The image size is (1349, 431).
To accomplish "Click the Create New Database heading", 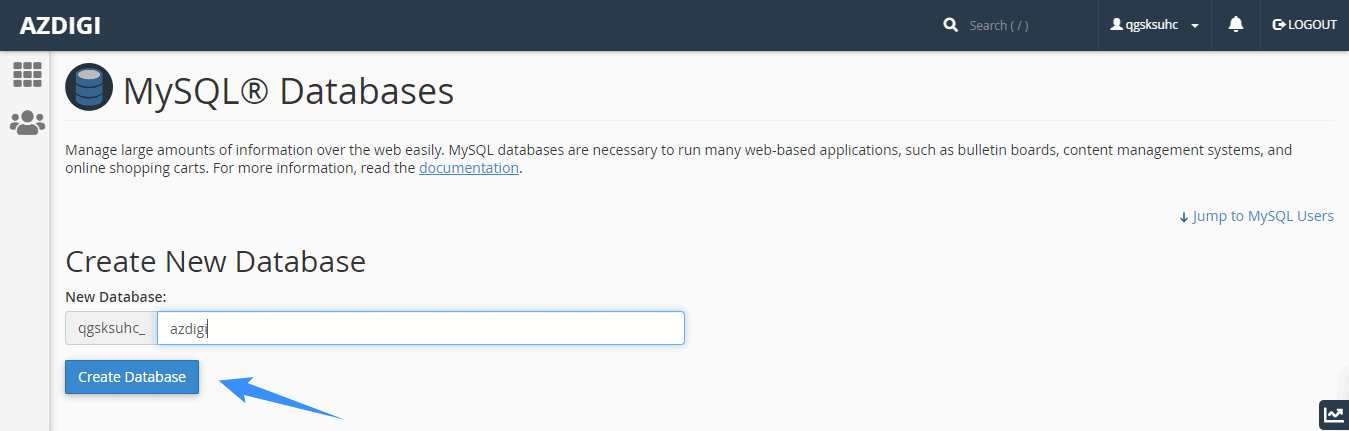I will point(215,262).
